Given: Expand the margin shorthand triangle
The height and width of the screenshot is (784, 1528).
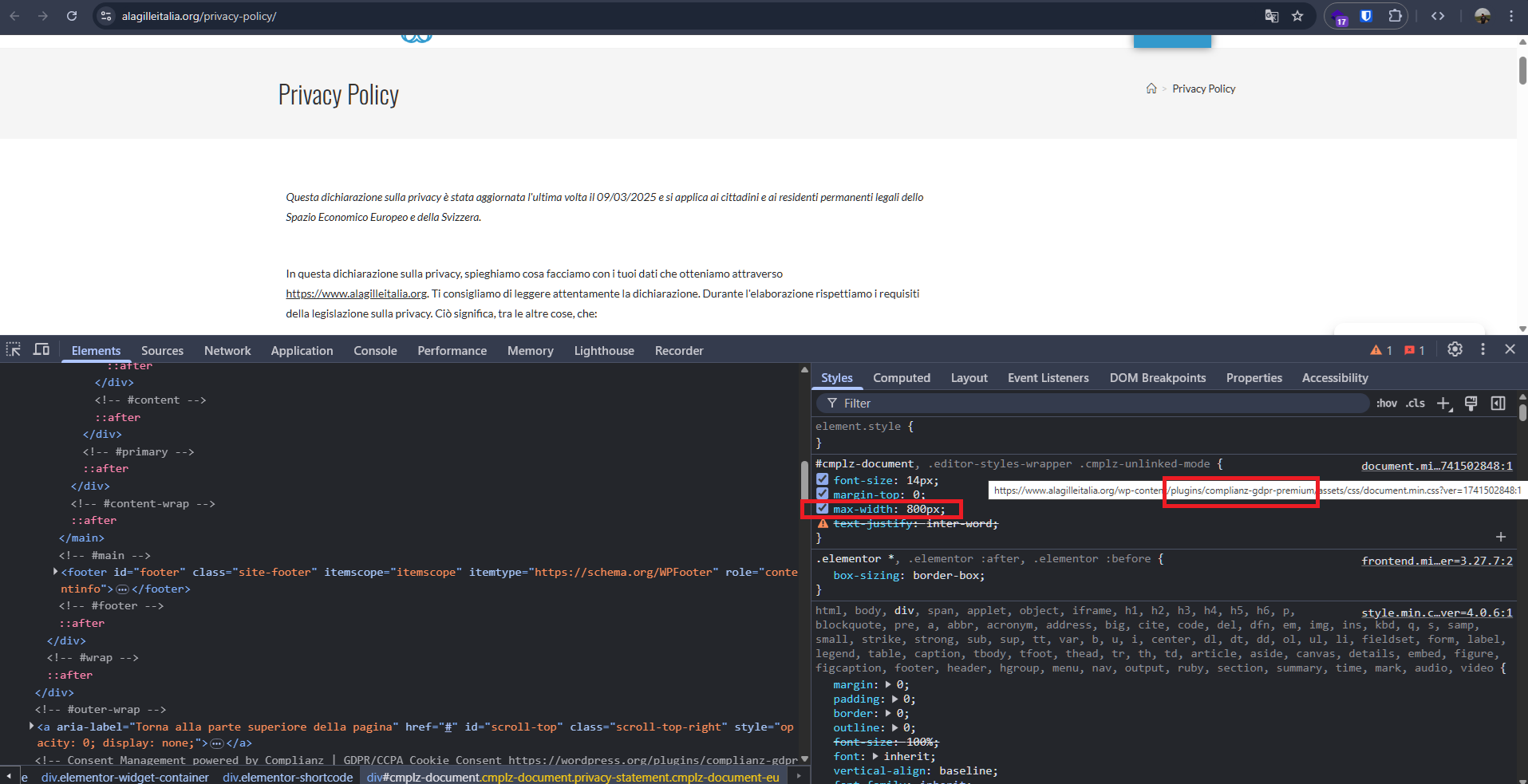Looking at the screenshot, I should point(888,685).
